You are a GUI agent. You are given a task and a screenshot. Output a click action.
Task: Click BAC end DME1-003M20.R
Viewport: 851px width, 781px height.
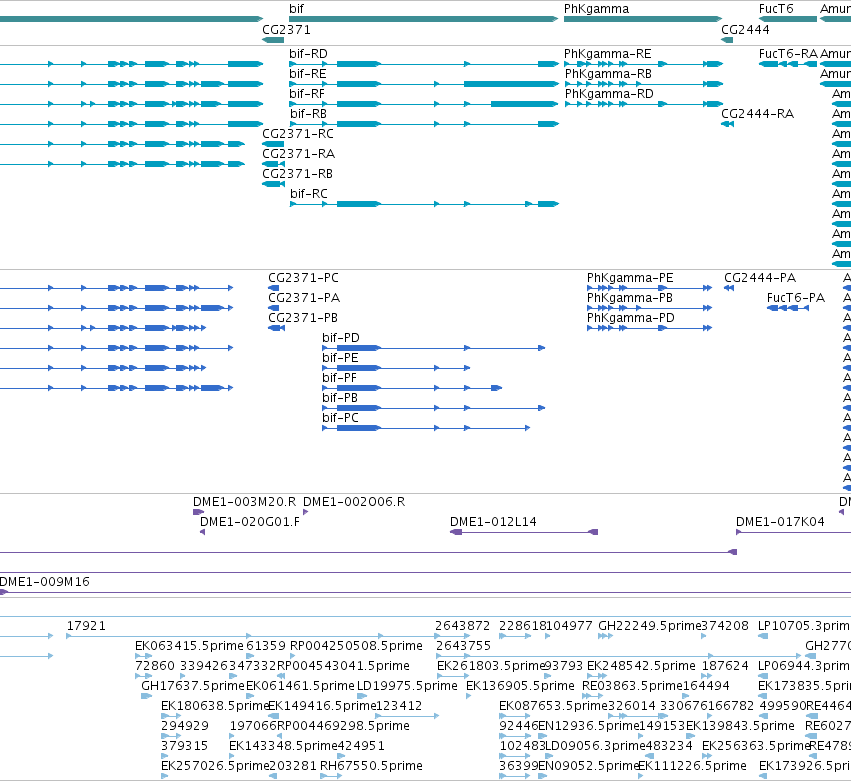pyautogui.click(x=199, y=512)
